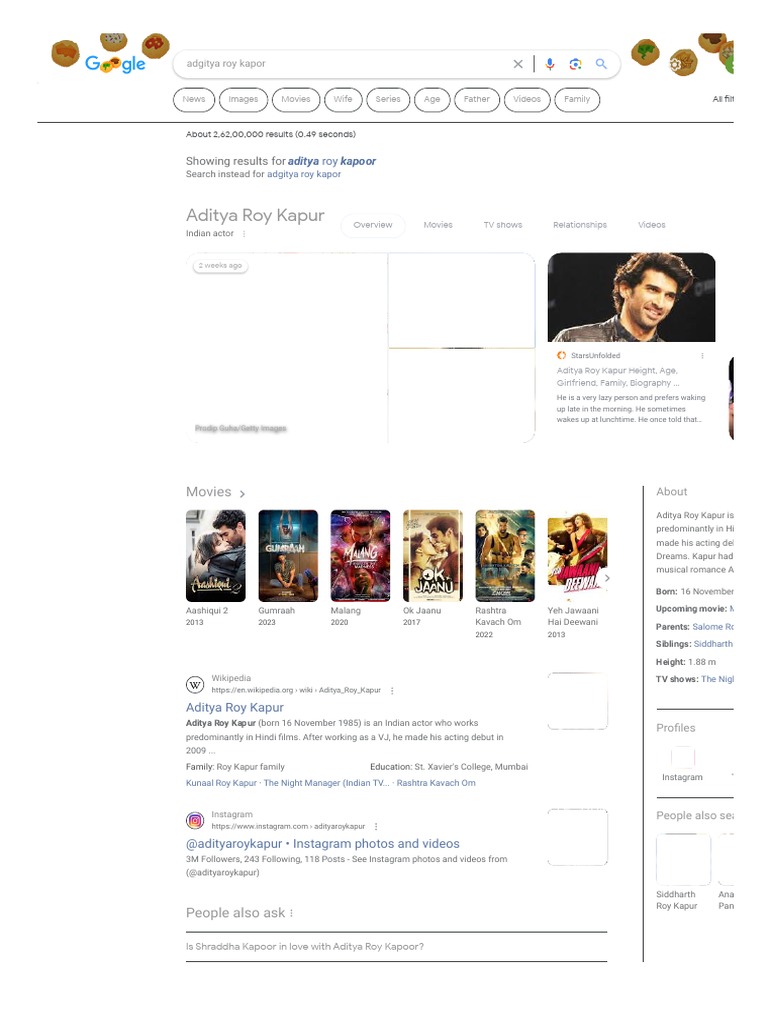Select the Father filter chip
The image size is (768, 1024).
pyautogui.click(x=477, y=99)
